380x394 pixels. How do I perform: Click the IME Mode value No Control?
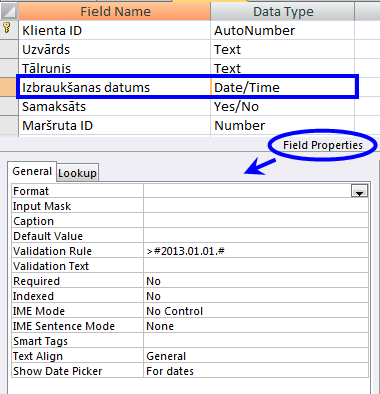[256, 311]
